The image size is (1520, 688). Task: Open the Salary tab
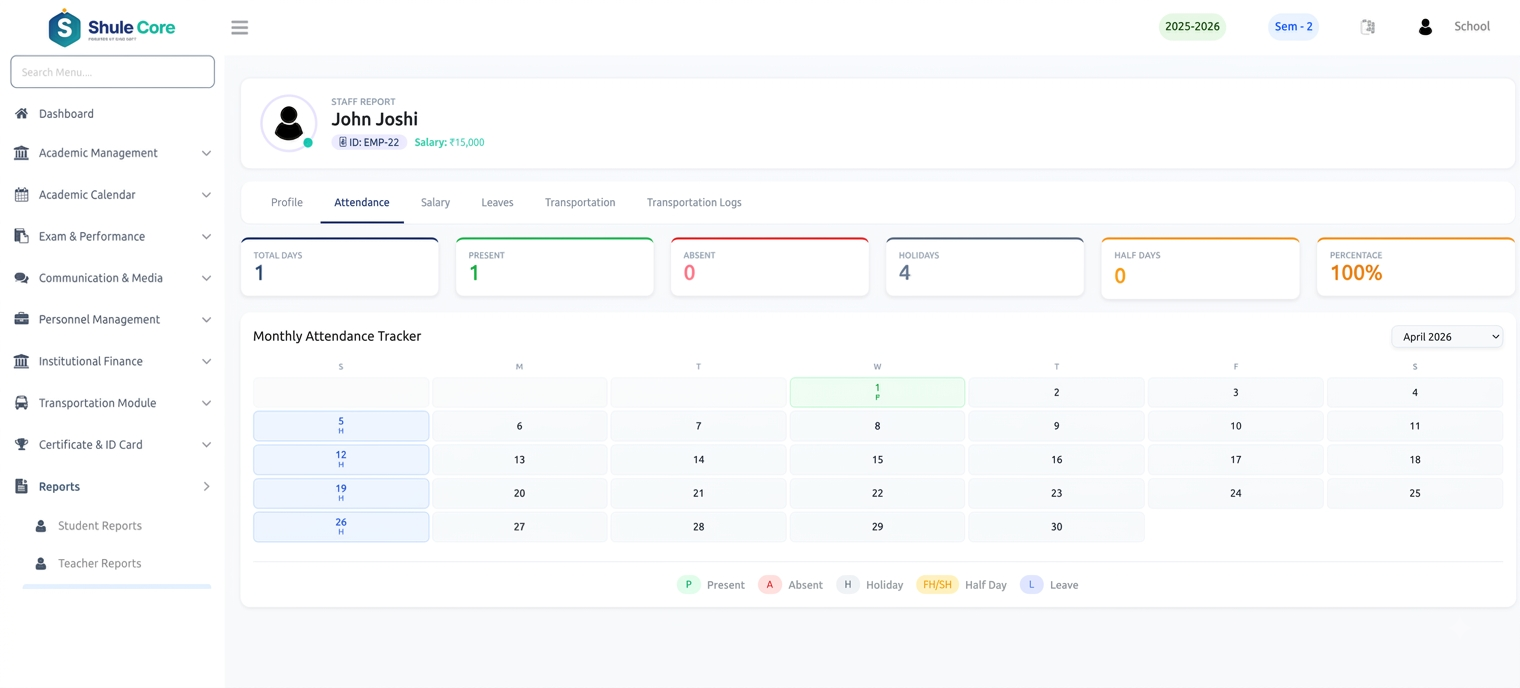(x=435, y=203)
